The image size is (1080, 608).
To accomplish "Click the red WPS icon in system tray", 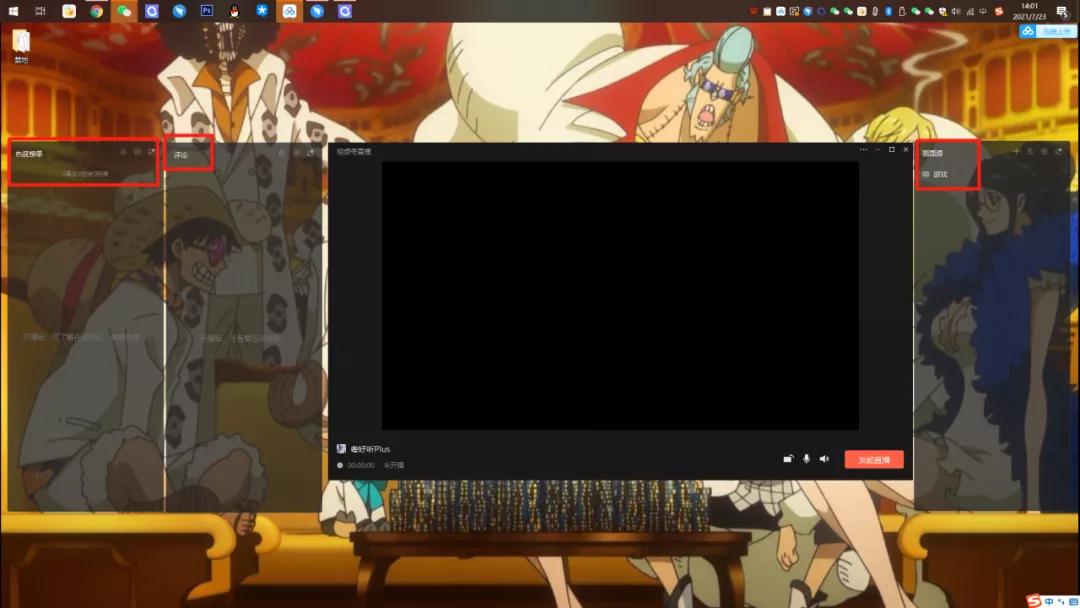I will pos(754,11).
